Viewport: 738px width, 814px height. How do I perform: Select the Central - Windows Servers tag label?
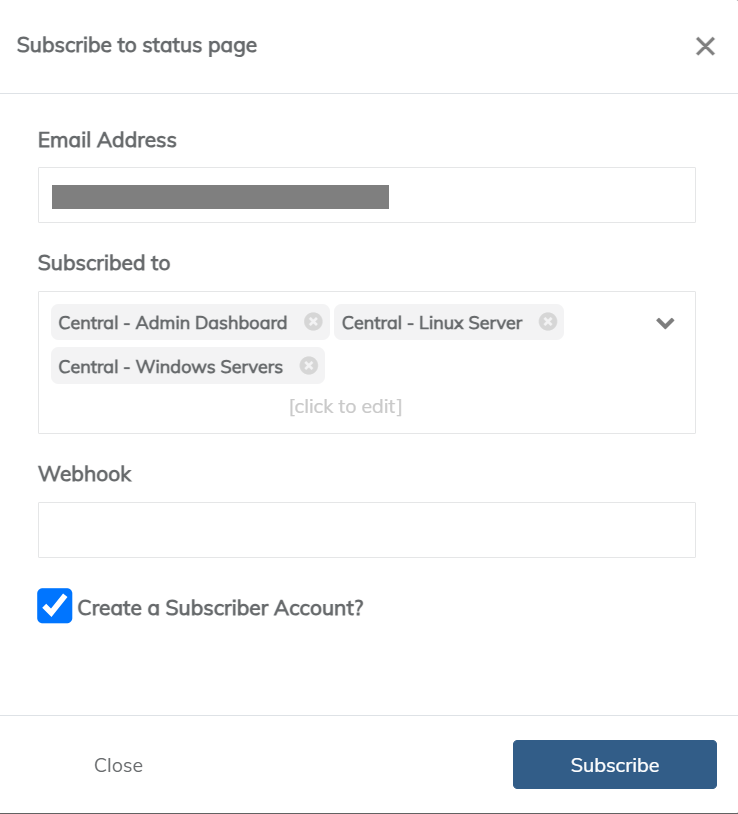point(171,367)
